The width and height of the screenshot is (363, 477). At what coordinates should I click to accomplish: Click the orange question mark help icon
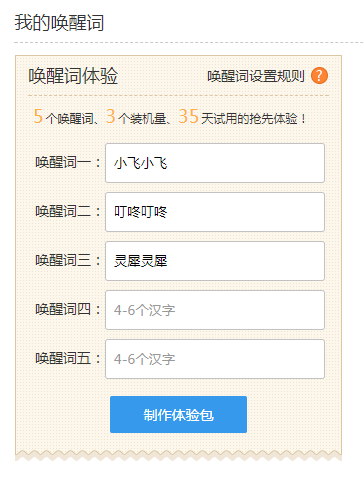coord(319,76)
